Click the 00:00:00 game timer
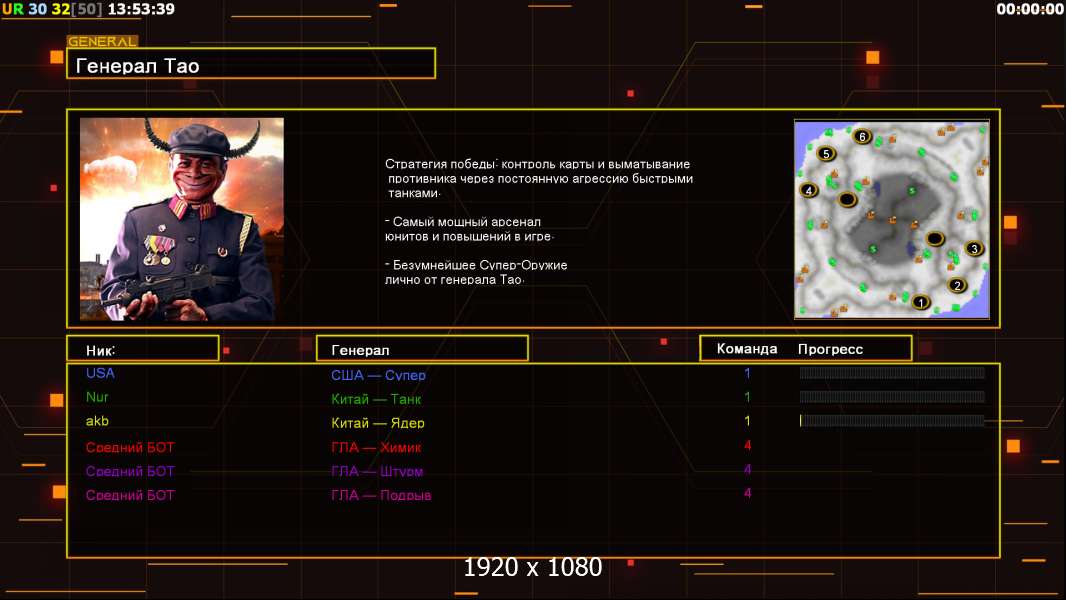This screenshot has width=1066, height=600. tap(1029, 9)
